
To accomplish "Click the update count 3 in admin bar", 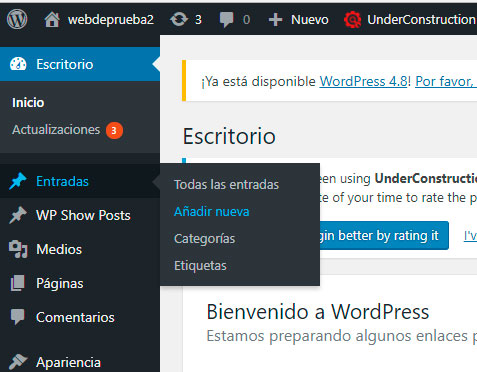I will (x=198, y=20).
